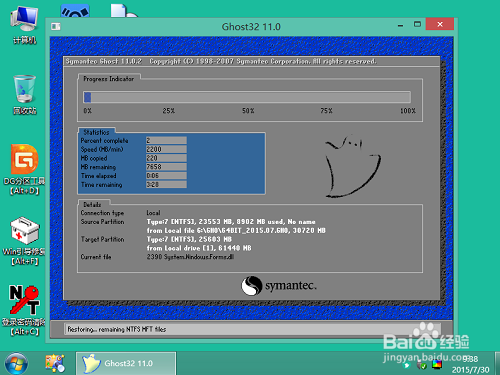Click the Start orb on the taskbar
This screenshot has width=500, height=375.
click(x=15, y=363)
